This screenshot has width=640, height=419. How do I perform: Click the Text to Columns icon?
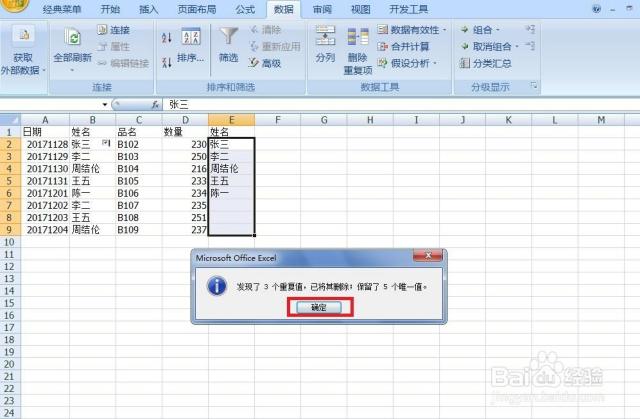[325, 40]
